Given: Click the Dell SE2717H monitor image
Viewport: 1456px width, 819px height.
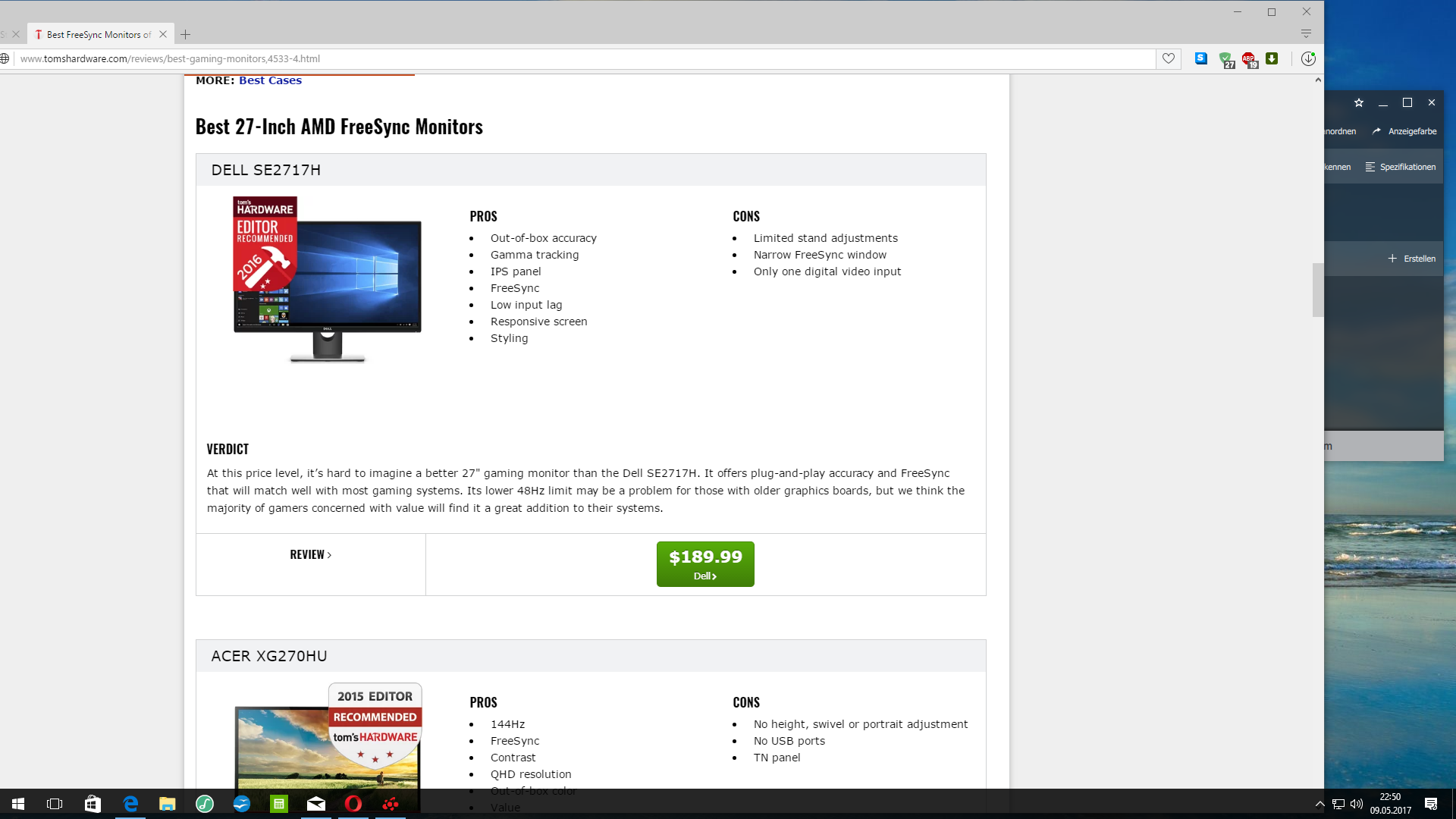Looking at the screenshot, I should tap(327, 279).
